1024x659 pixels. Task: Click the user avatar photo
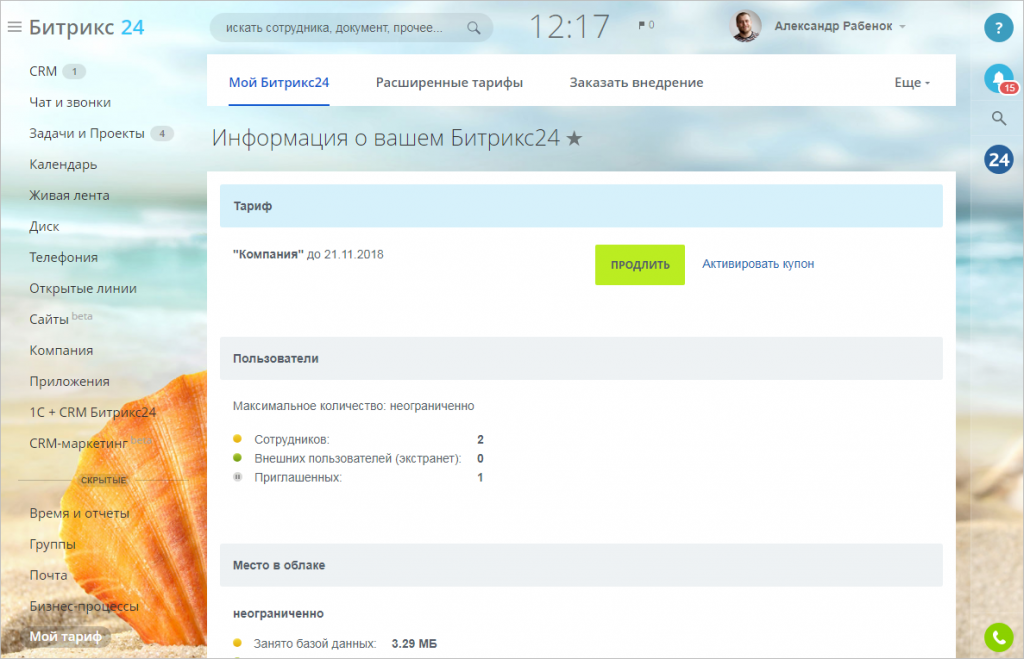[x=745, y=27]
